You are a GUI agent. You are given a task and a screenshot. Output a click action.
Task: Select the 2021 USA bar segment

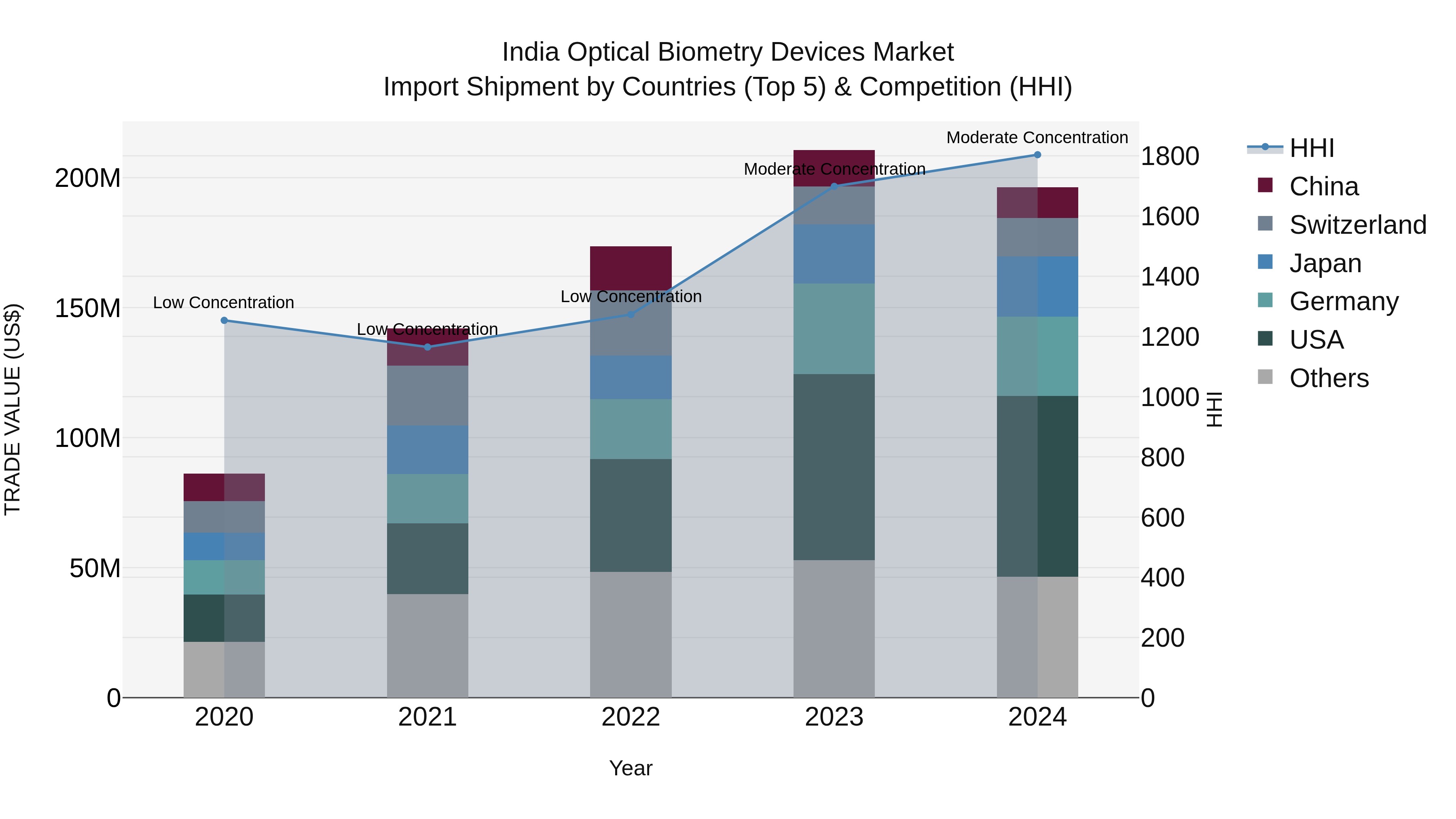click(x=427, y=559)
